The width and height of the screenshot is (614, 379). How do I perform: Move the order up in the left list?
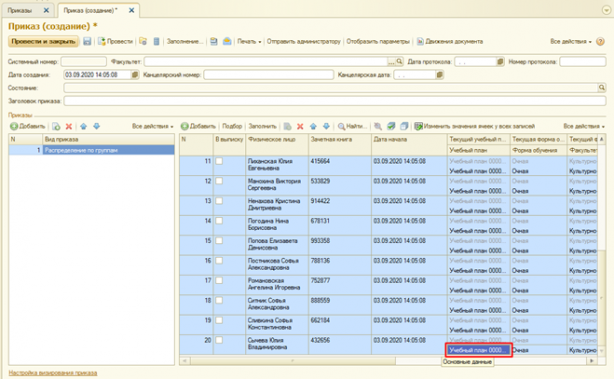pos(83,126)
